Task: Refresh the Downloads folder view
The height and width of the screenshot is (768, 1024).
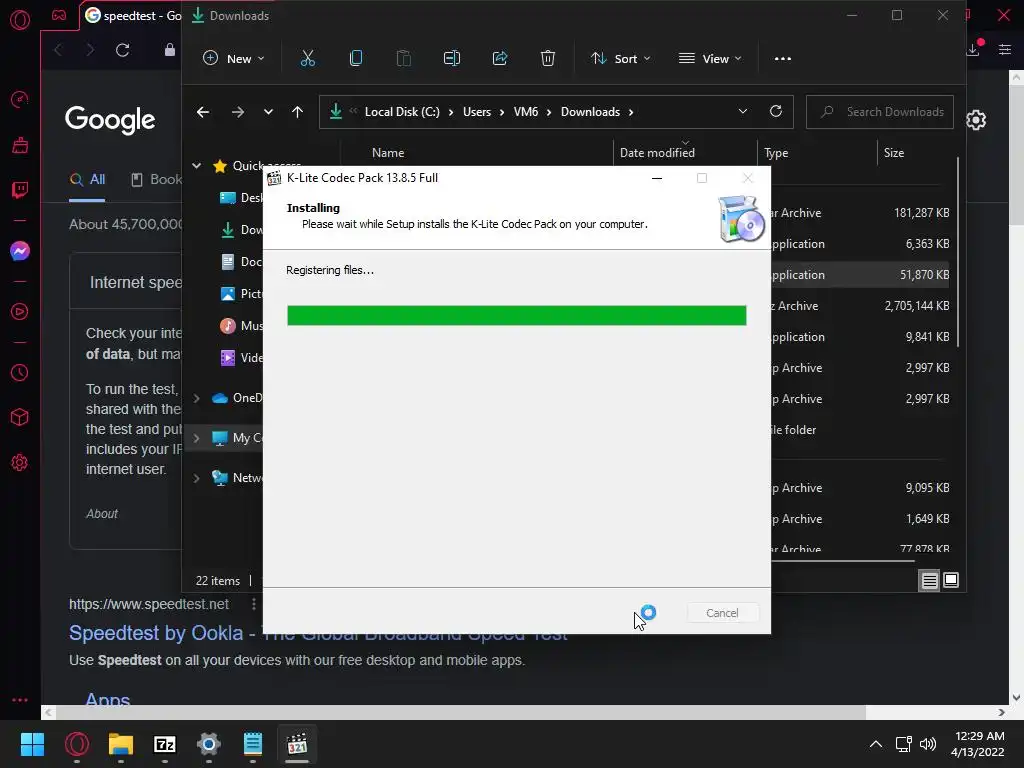Action: pos(776,112)
